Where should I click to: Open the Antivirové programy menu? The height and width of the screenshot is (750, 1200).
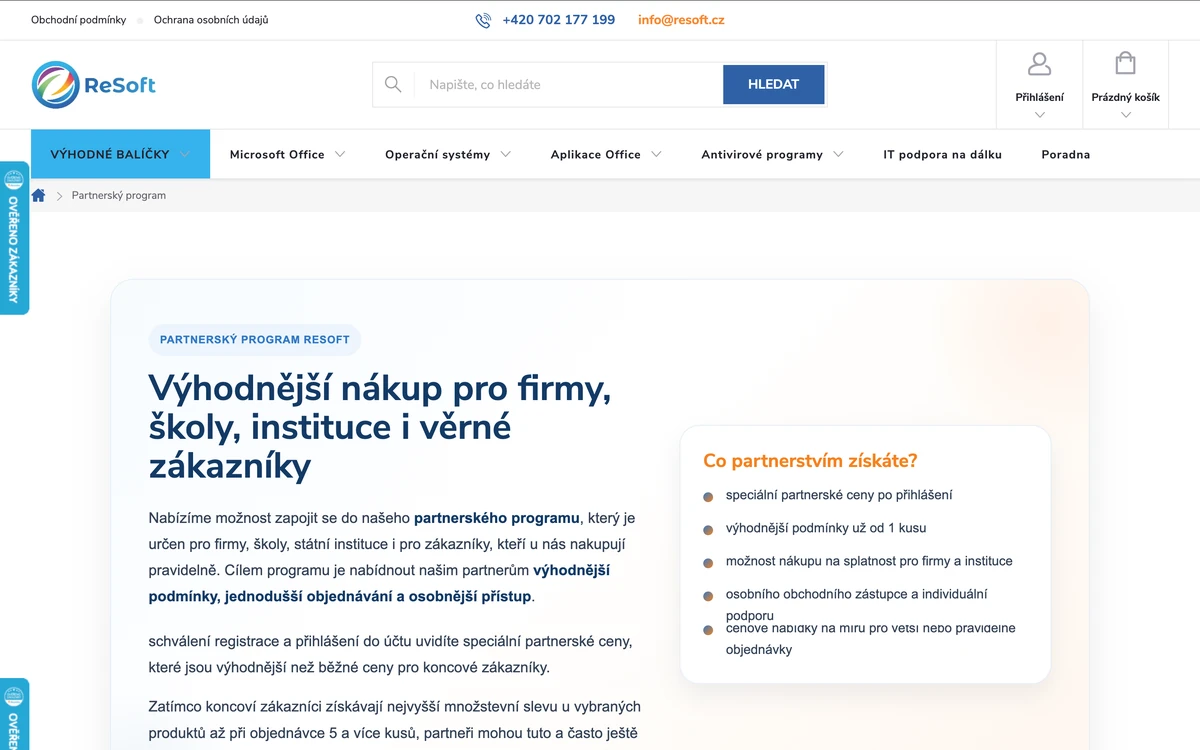tap(762, 155)
